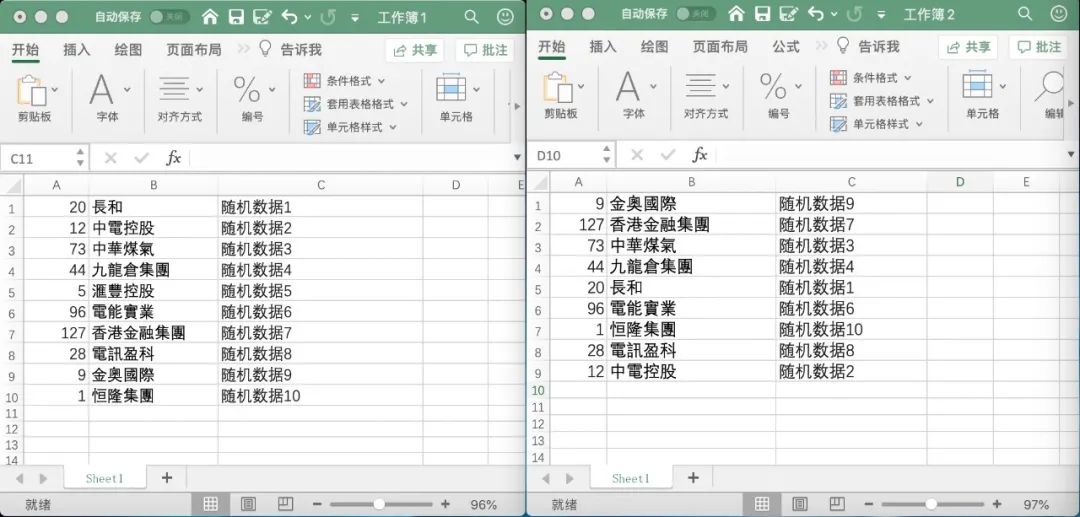Open the 页面布局 tab in 工作簿2
This screenshot has width=1080, height=517.
pos(720,47)
